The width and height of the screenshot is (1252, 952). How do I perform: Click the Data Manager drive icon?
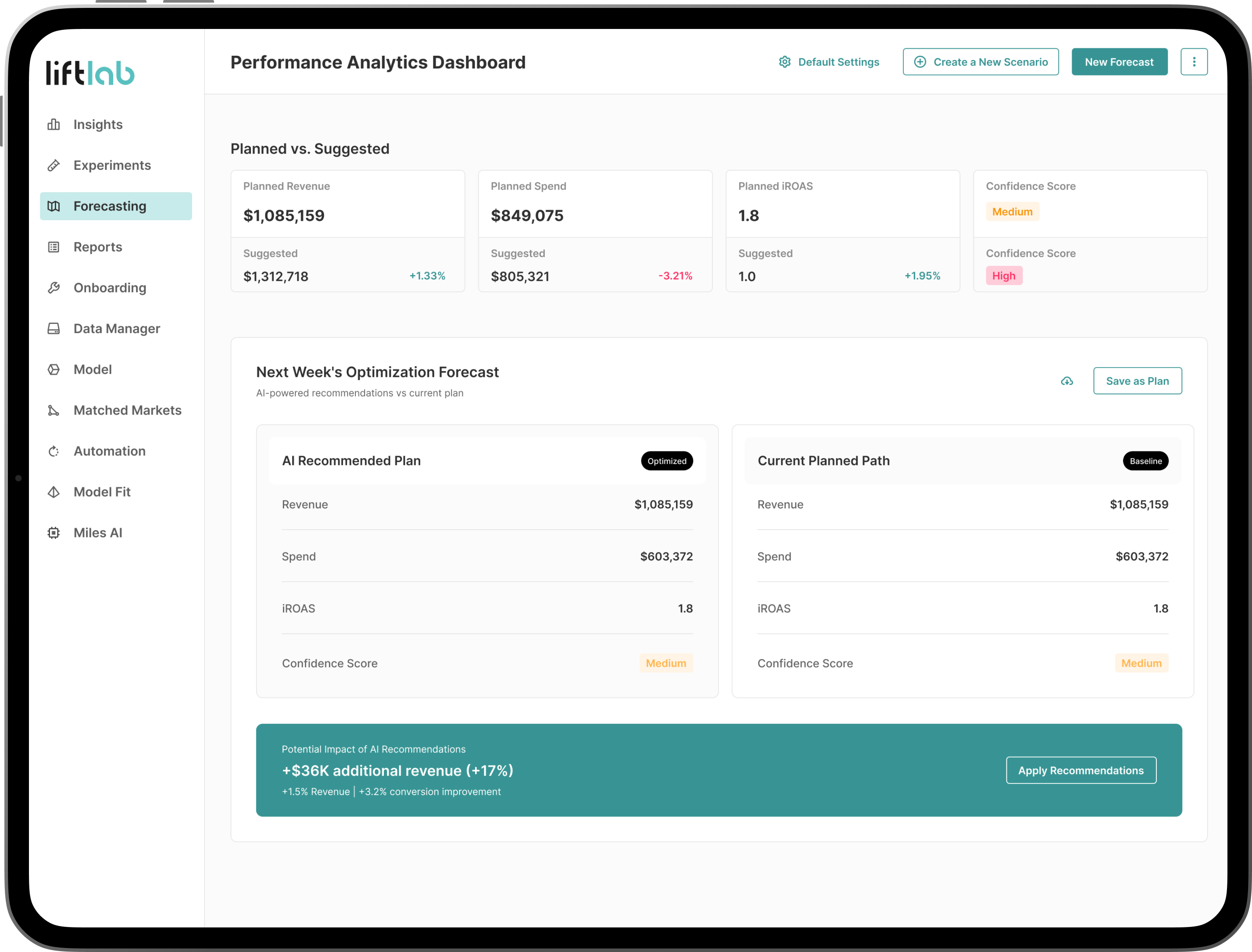[54, 329]
